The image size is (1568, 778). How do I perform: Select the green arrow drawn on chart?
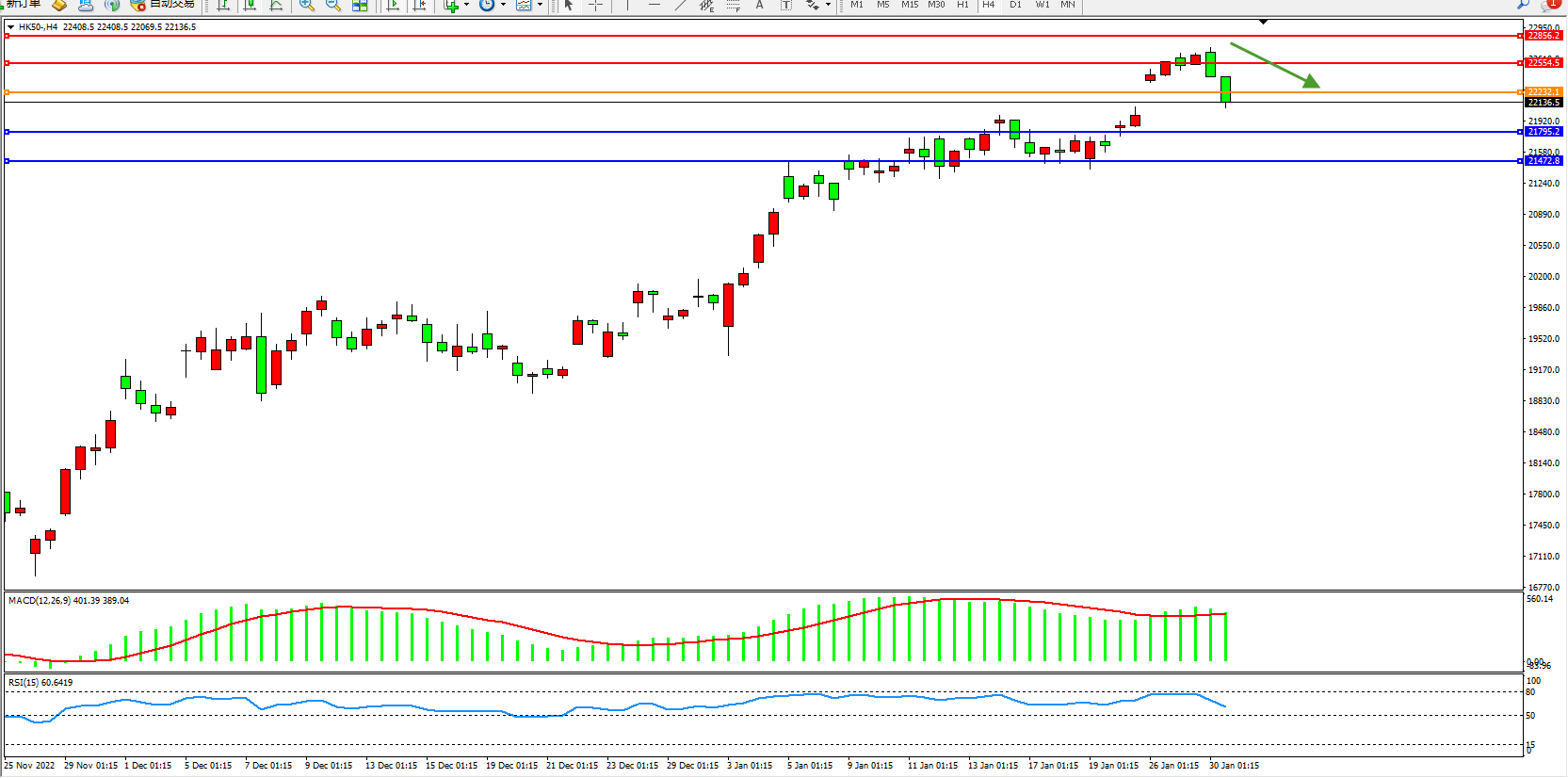pos(1273,64)
